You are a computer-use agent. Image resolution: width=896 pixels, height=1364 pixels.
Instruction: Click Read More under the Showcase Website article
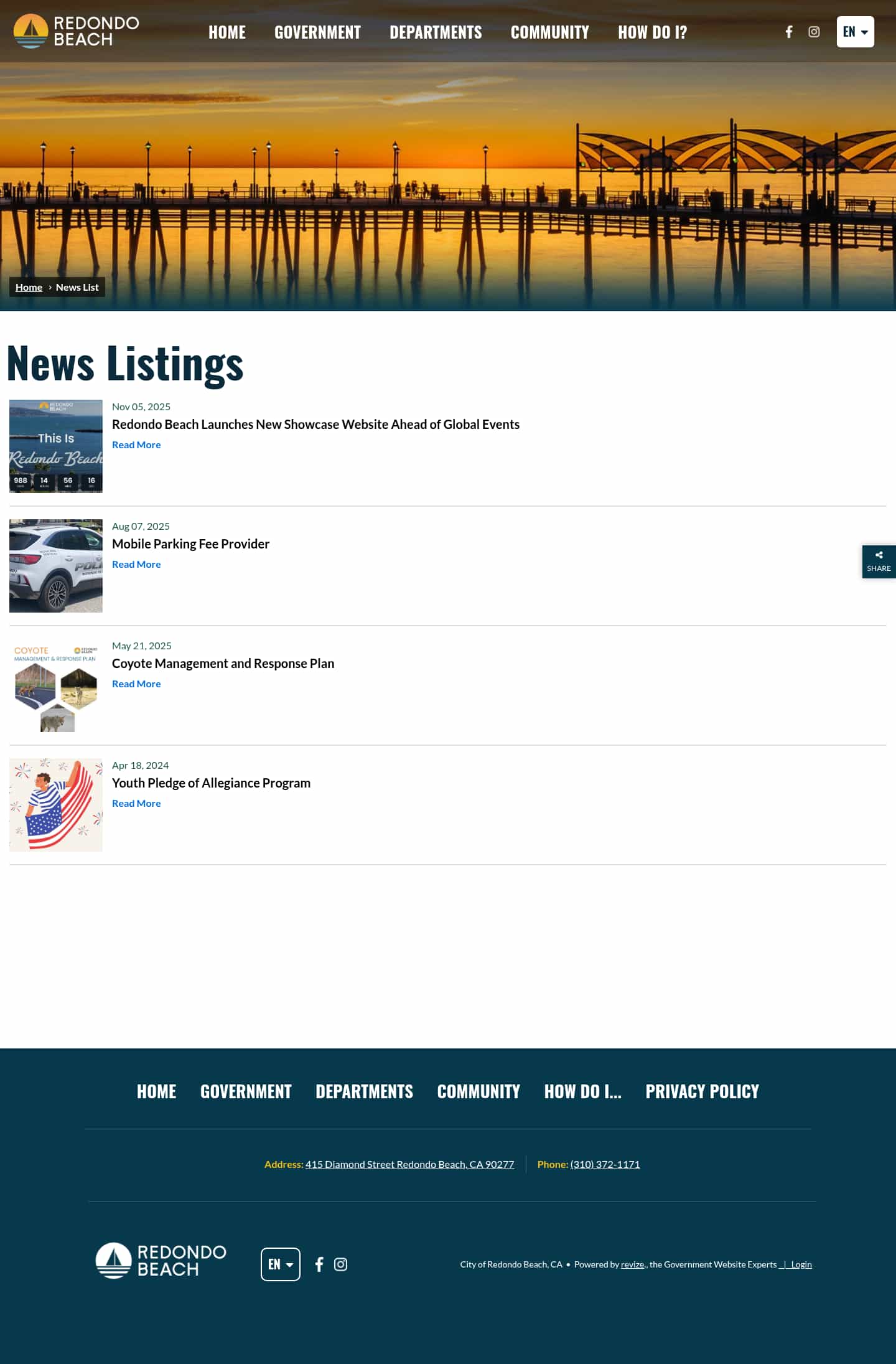point(136,444)
